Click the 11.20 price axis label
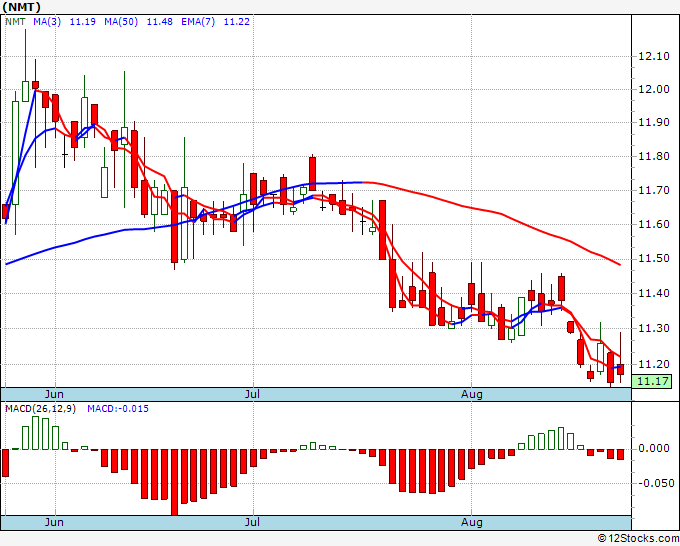The image size is (680, 546). click(x=654, y=364)
